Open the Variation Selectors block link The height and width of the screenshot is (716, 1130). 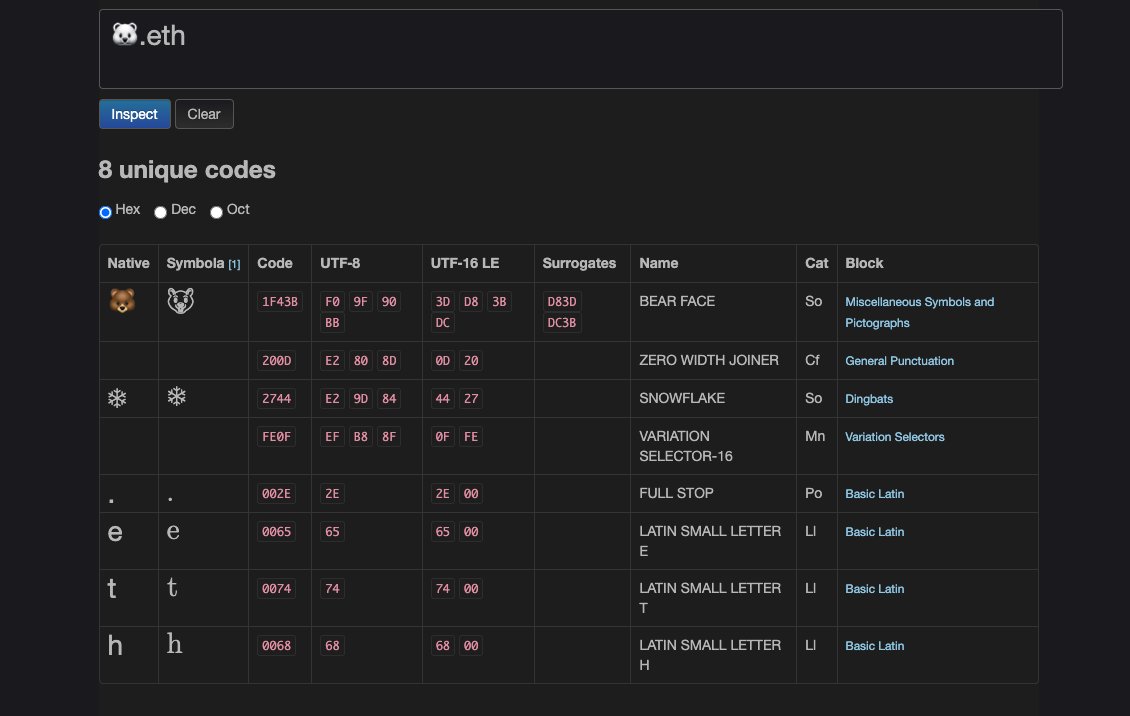(x=894, y=437)
